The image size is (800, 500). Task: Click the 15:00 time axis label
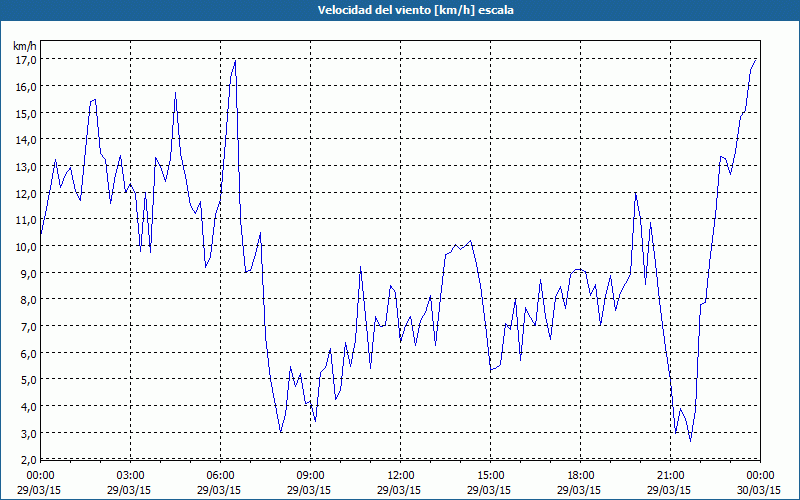coord(490,476)
